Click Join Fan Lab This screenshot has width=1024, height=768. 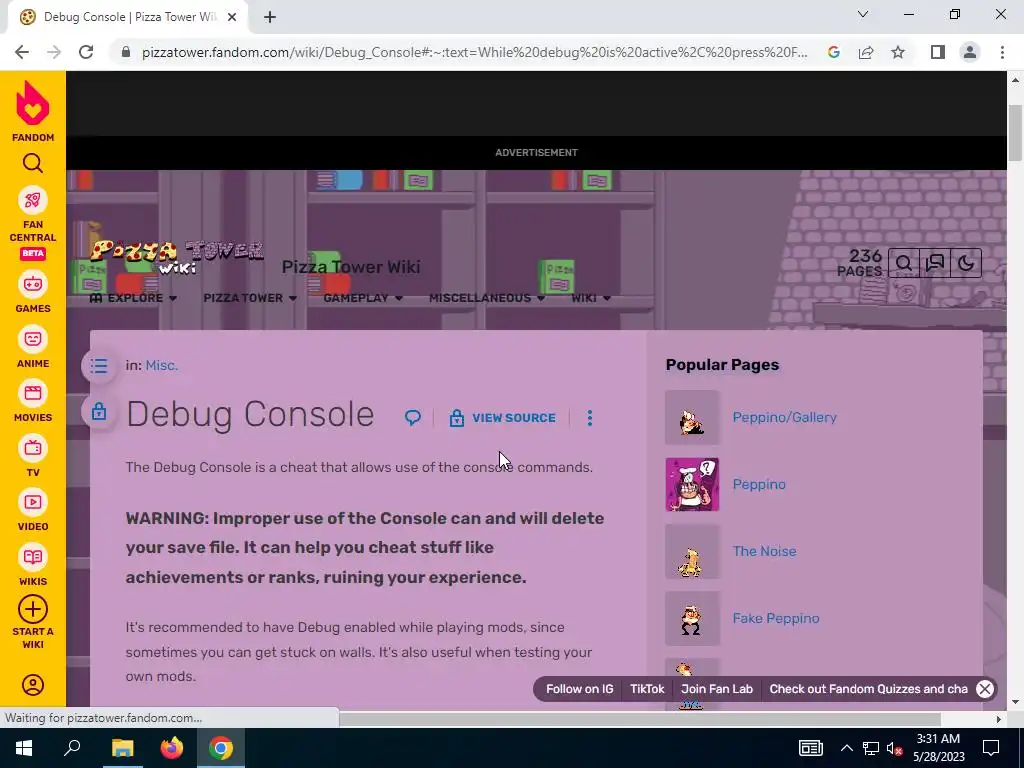(717, 689)
